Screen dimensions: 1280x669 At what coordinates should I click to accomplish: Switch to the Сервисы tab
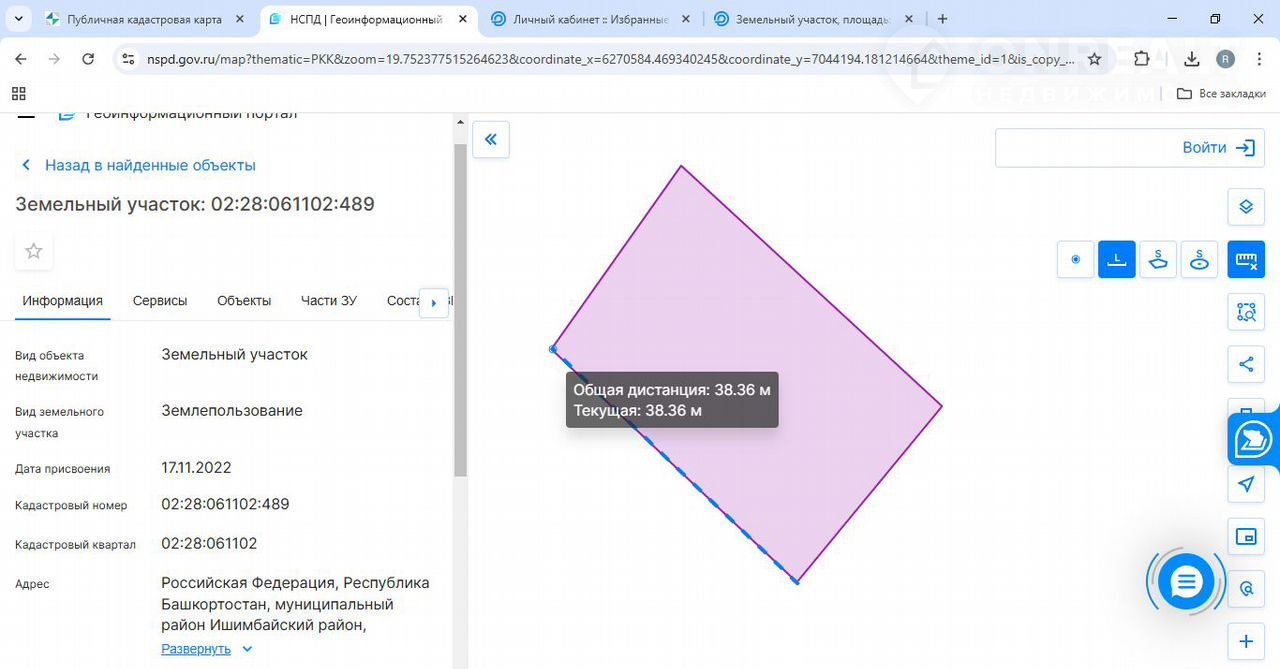coord(160,300)
